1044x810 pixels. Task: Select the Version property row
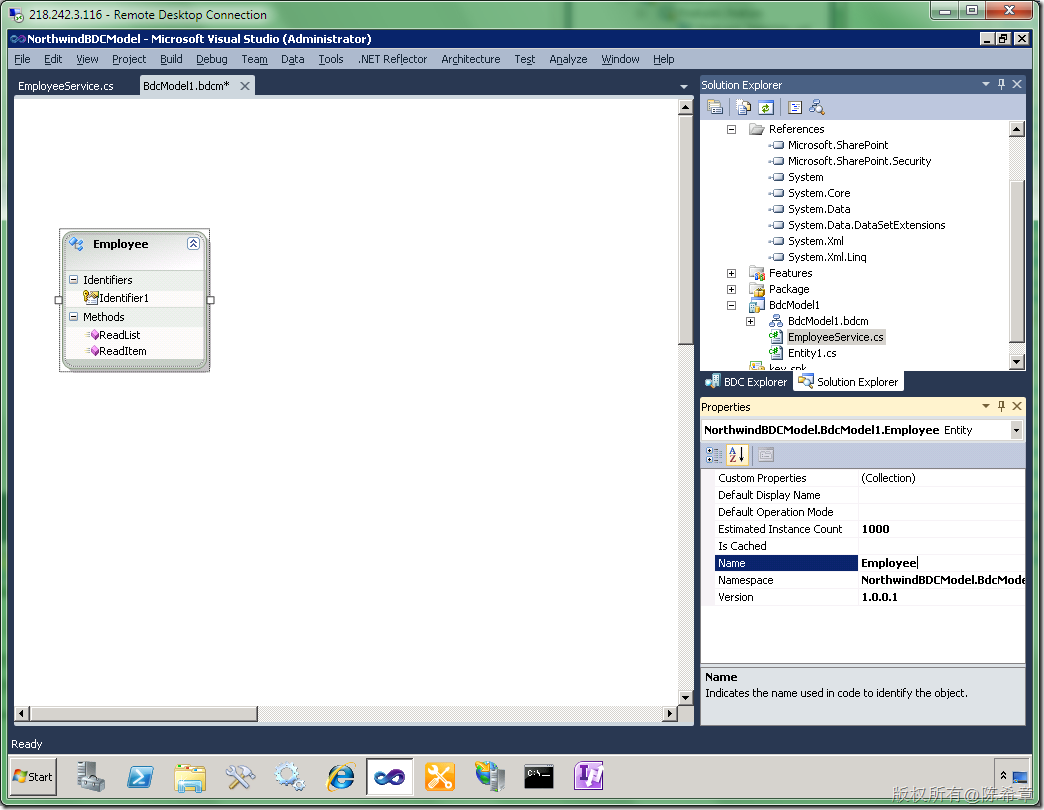click(870, 597)
